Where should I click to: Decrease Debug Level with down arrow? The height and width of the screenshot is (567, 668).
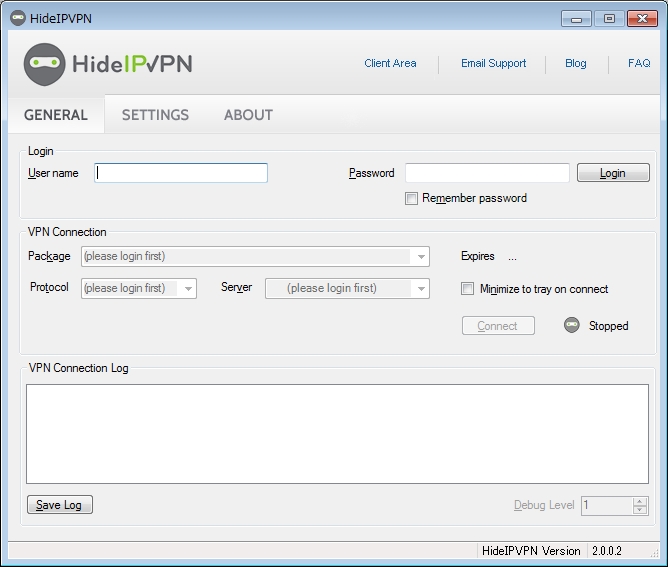point(639,509)
